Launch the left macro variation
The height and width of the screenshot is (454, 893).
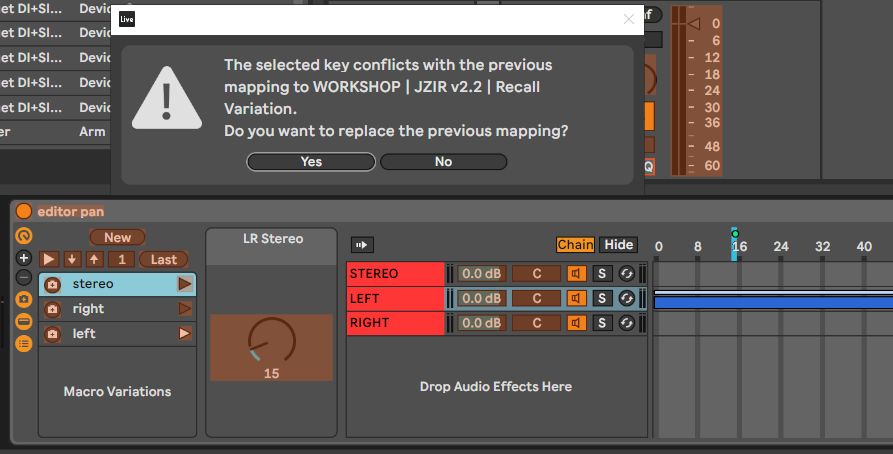pyautogui.click(x=185, y=333)
